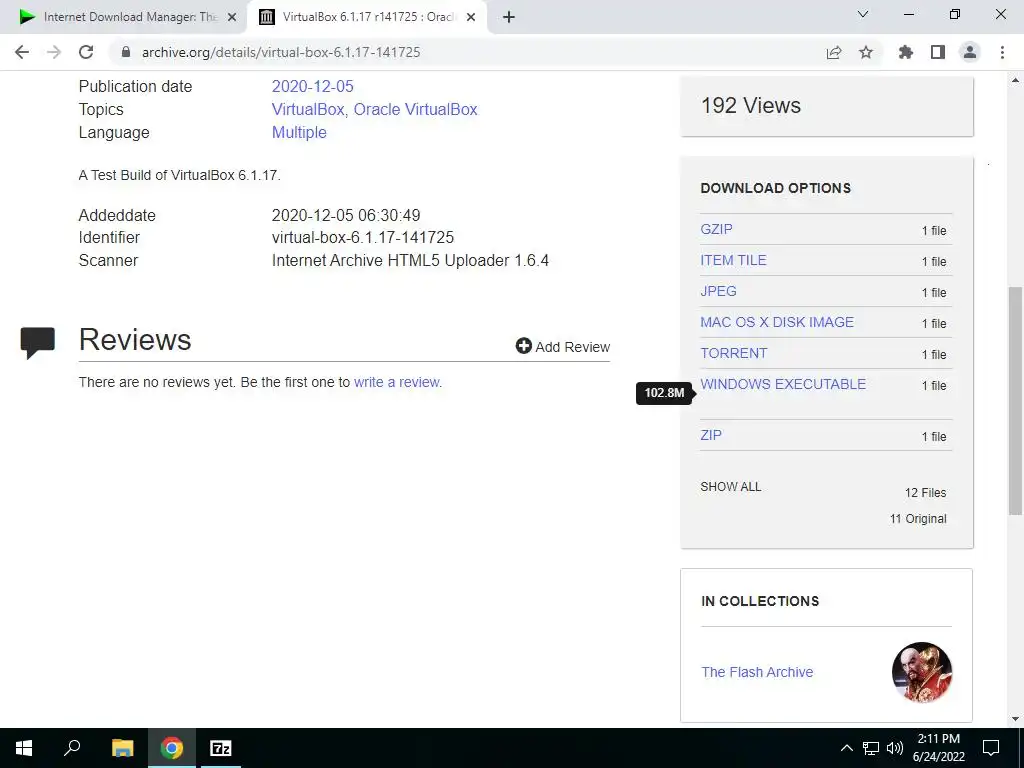Open Windows taskbar search
The width and height of the screenshot is (1024, 768).
coord(72,748)
